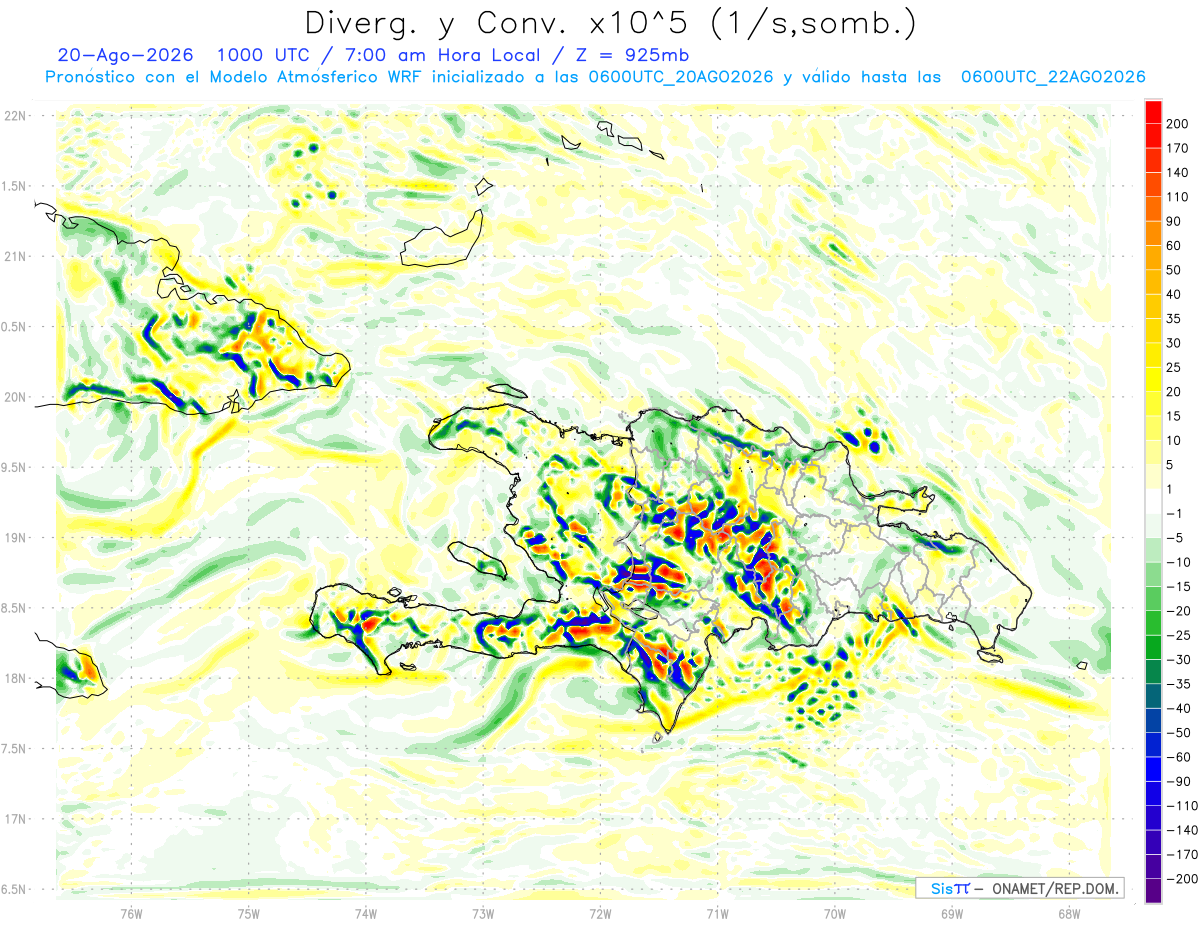Click the colorbar value '60'
Viewport: 1200px width, 927px height.
(1174, 245)
